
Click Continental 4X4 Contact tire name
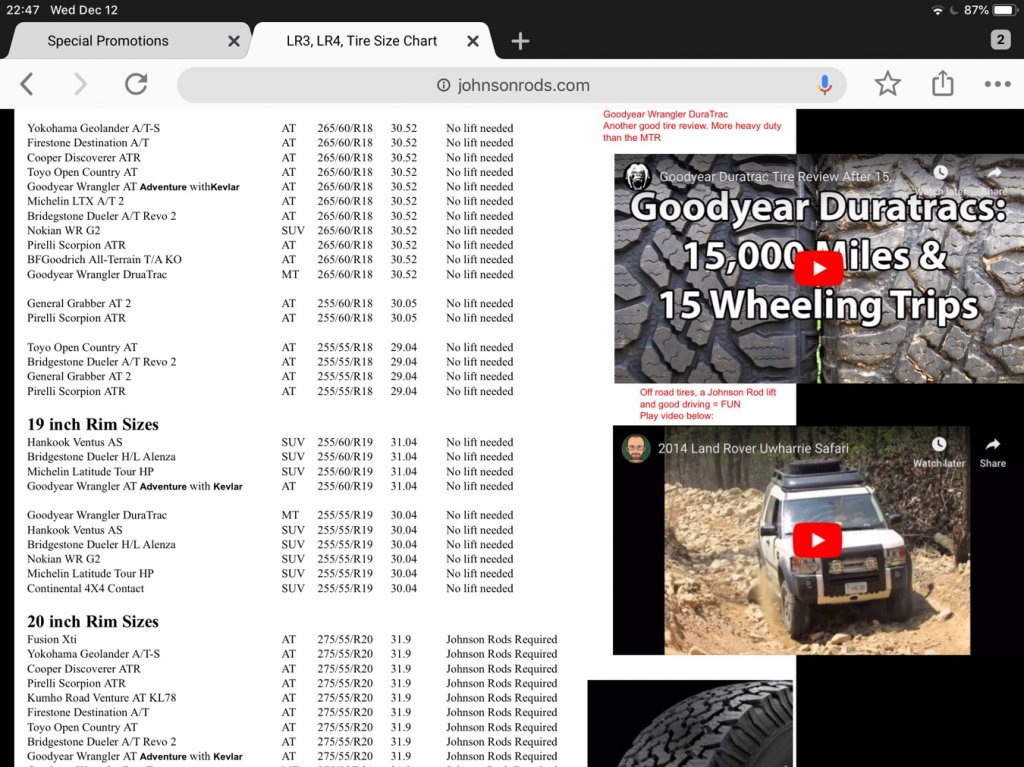click(86, 588)
